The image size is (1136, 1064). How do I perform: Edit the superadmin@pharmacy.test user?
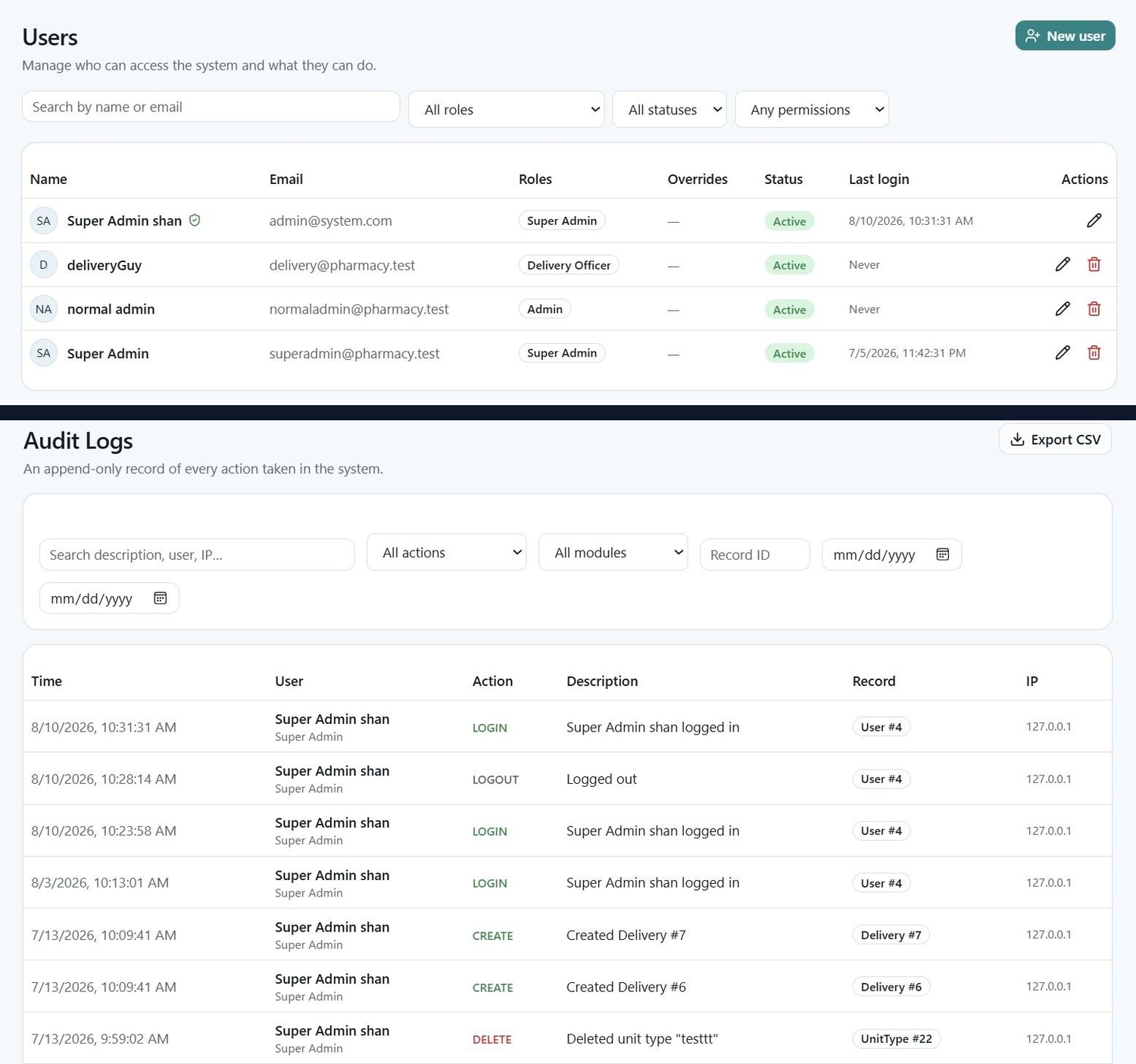(1063, 352)
